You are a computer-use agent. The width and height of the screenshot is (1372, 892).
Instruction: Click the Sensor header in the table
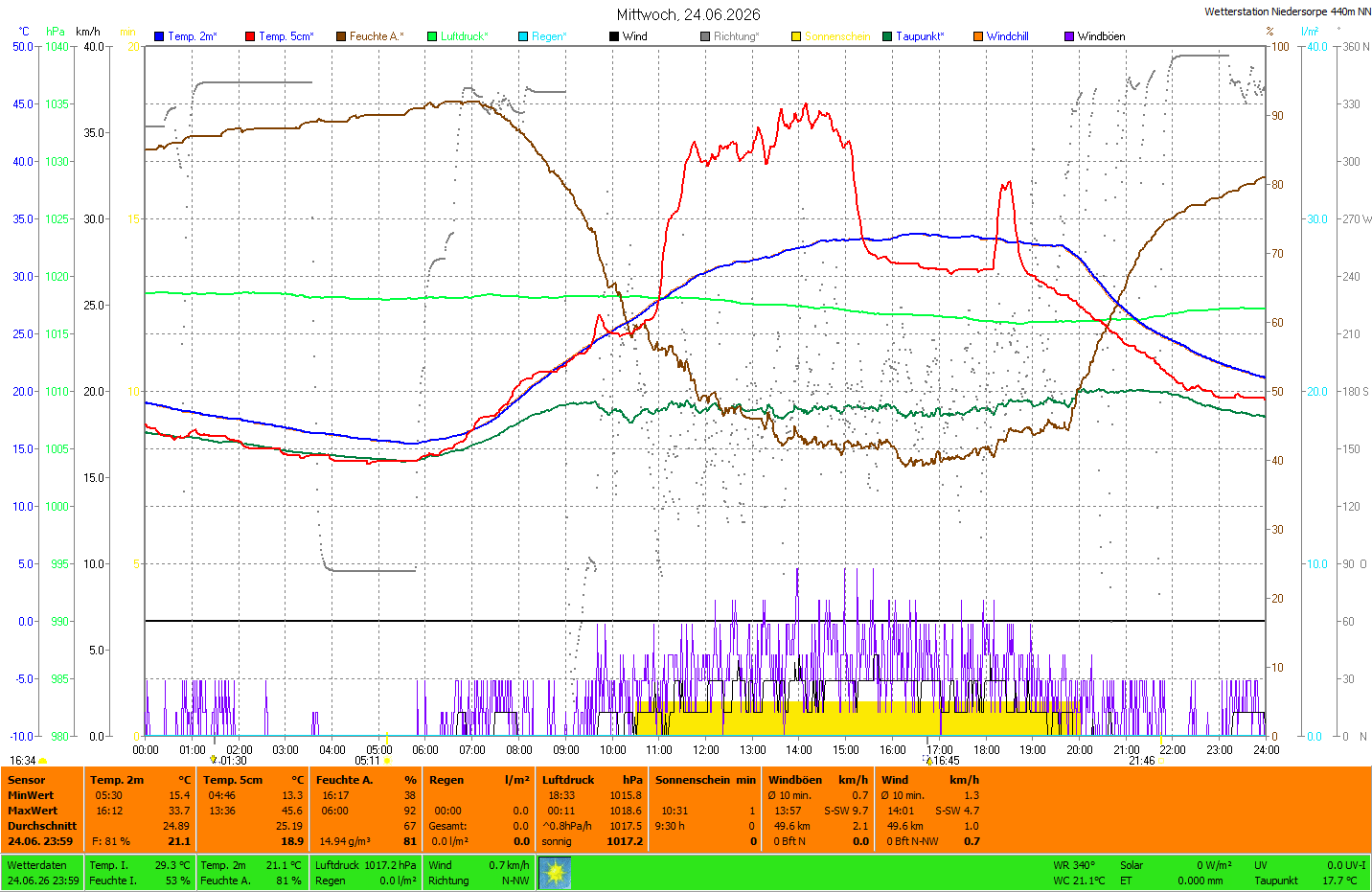pyautogui.click(x=27, y=780)
